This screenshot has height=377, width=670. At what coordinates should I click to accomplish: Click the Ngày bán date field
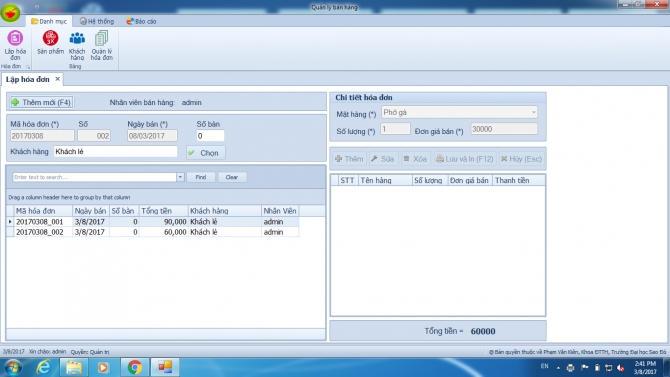152,136
